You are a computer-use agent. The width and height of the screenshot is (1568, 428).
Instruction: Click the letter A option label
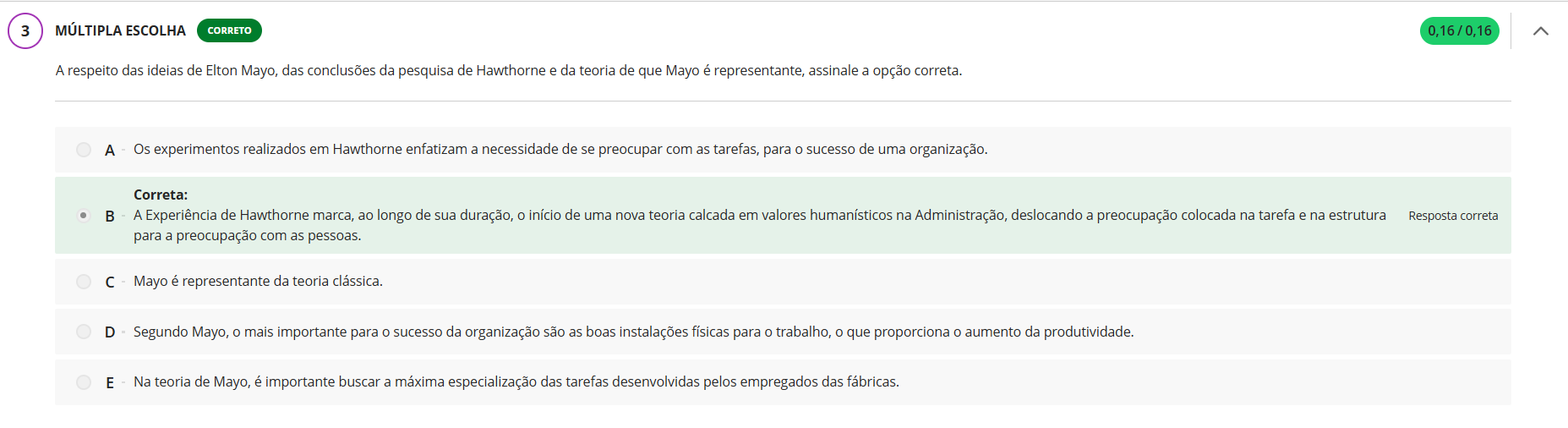[x=110, y=151]
